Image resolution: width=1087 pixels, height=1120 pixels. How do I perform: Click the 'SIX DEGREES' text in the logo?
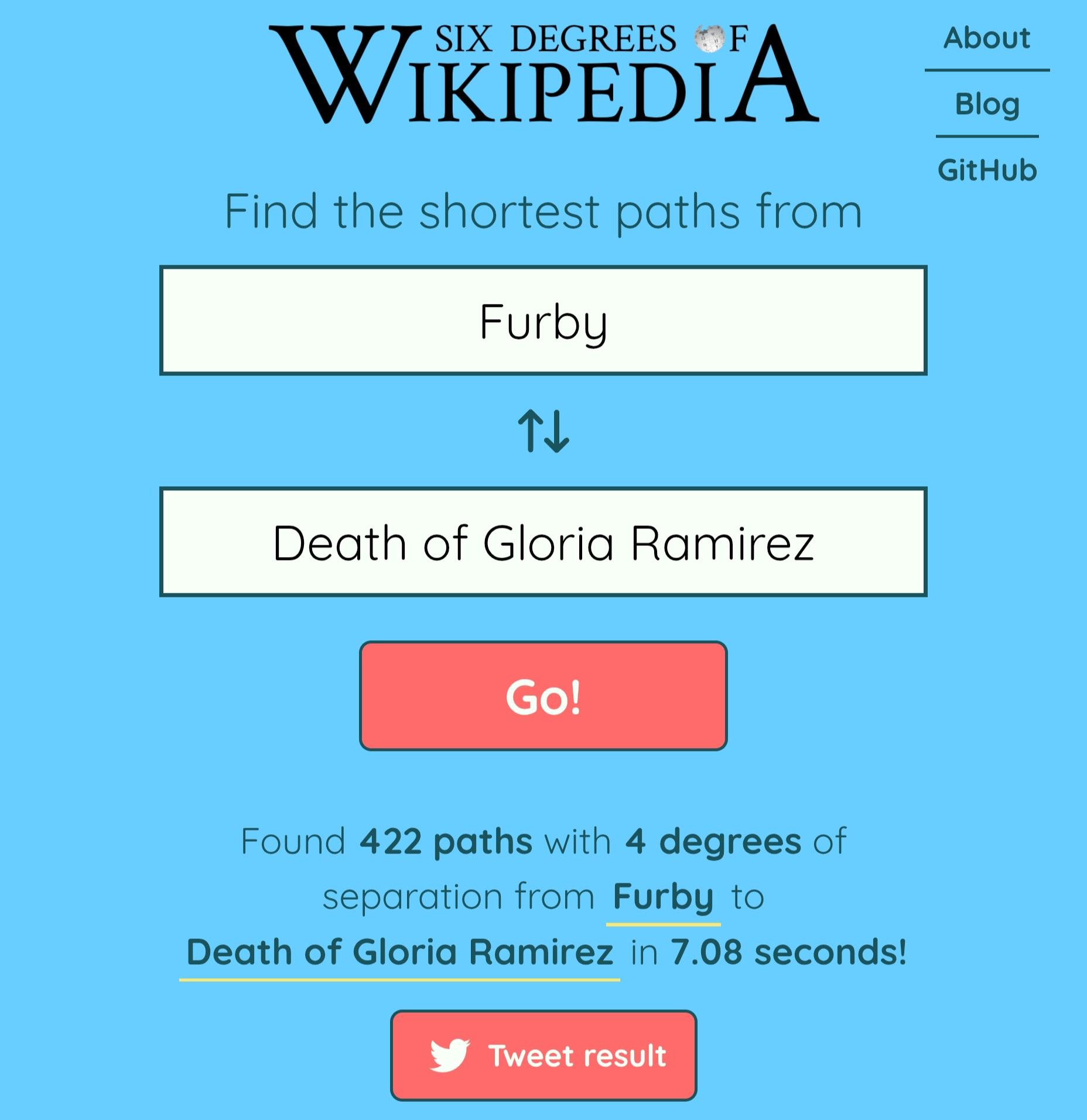coord(555,39)
